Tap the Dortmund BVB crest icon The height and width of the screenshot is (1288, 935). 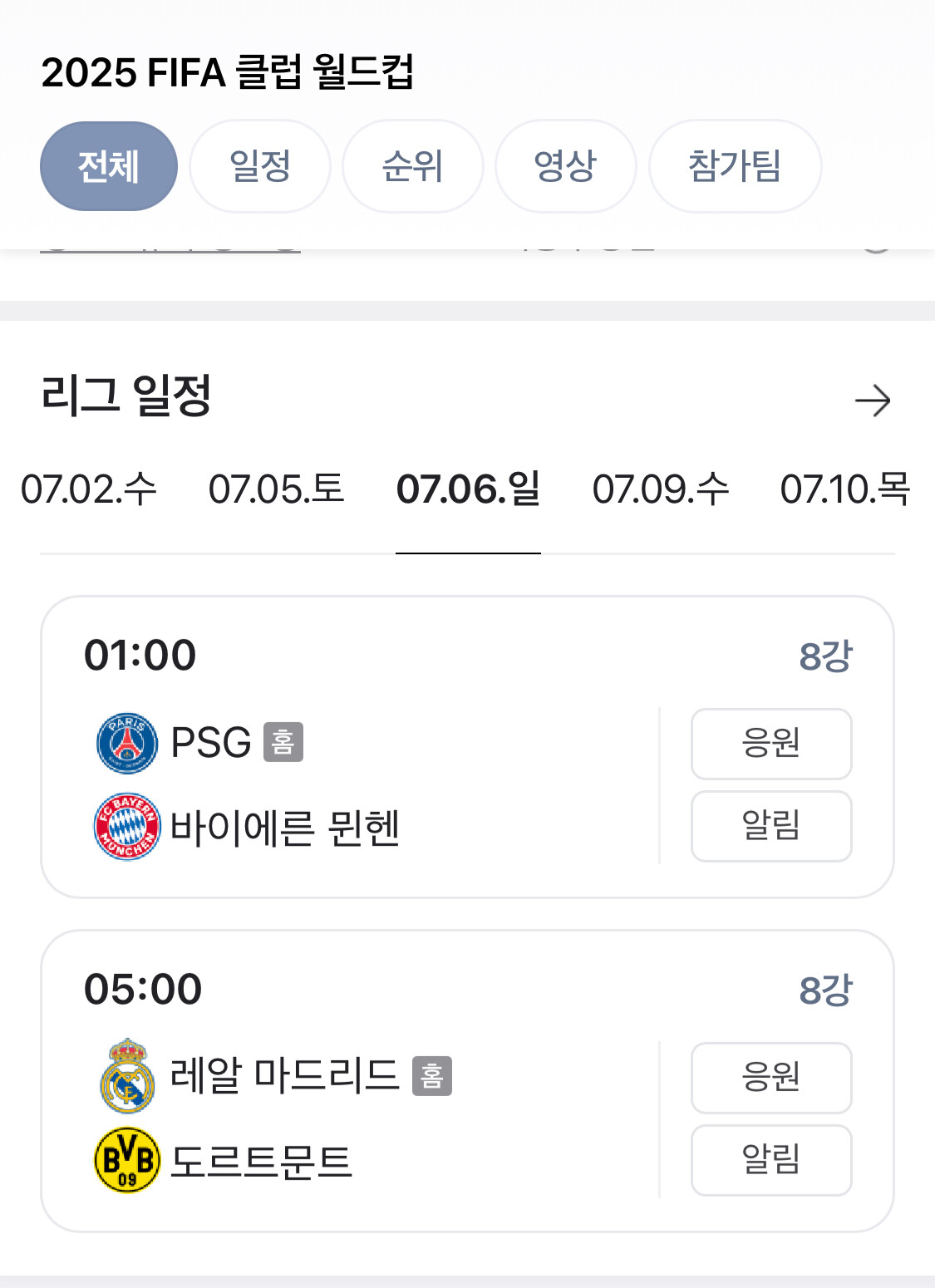click(127, 1160)
